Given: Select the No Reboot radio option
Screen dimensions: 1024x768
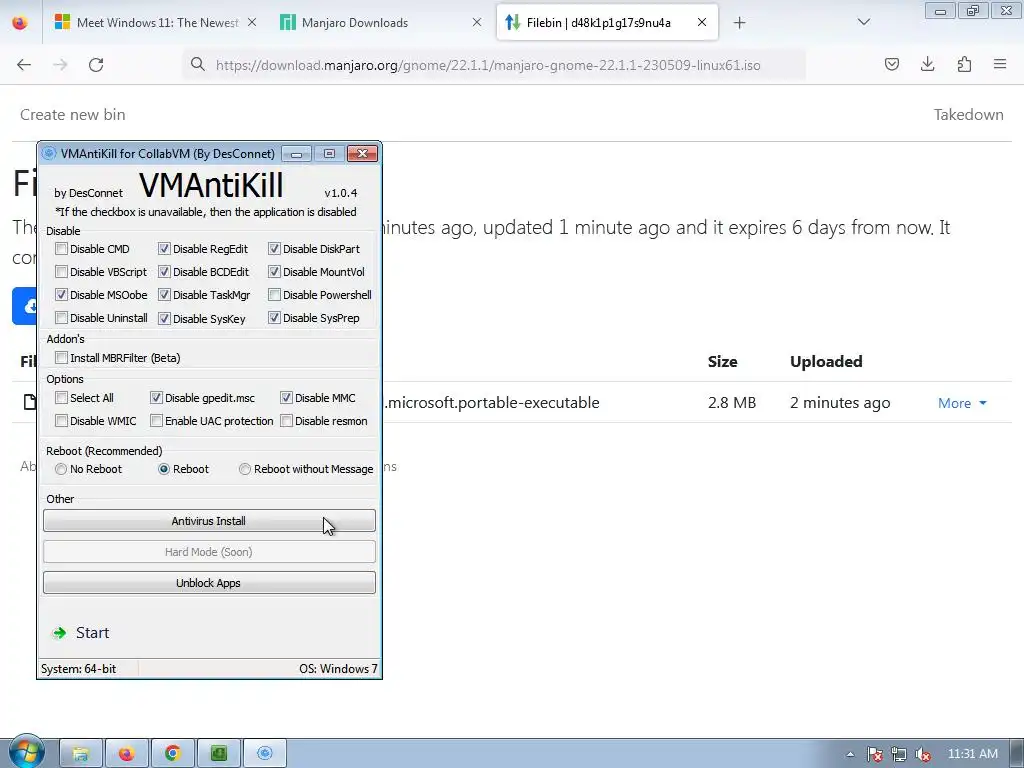Looking at the screenshot, I should point(61,469).
